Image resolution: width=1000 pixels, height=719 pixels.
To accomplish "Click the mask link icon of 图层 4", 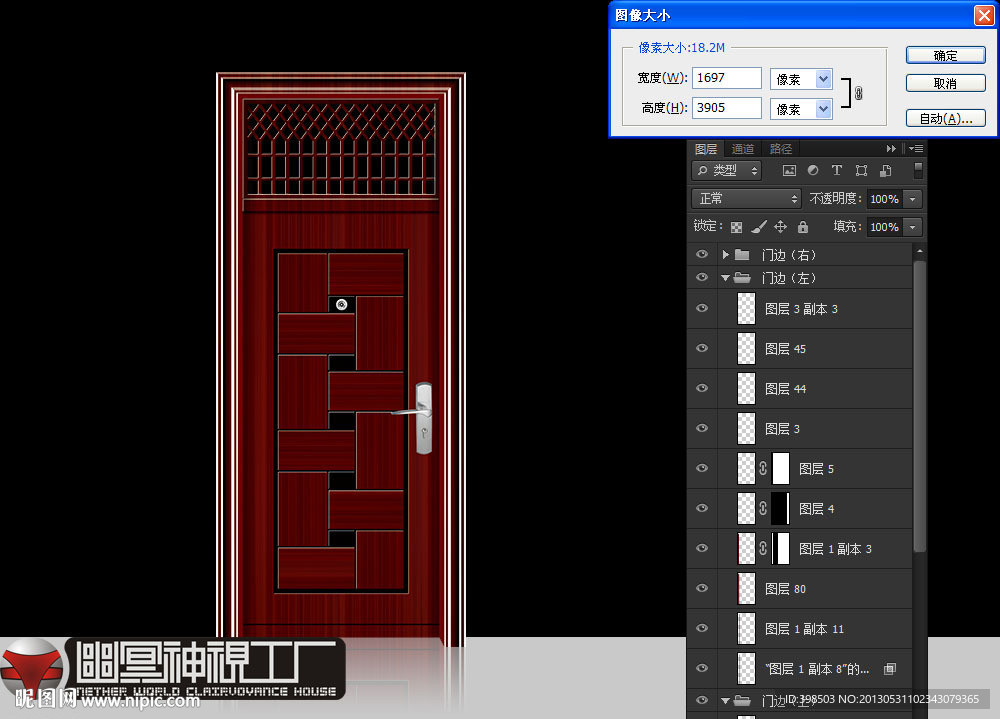I will coord(763,508).
